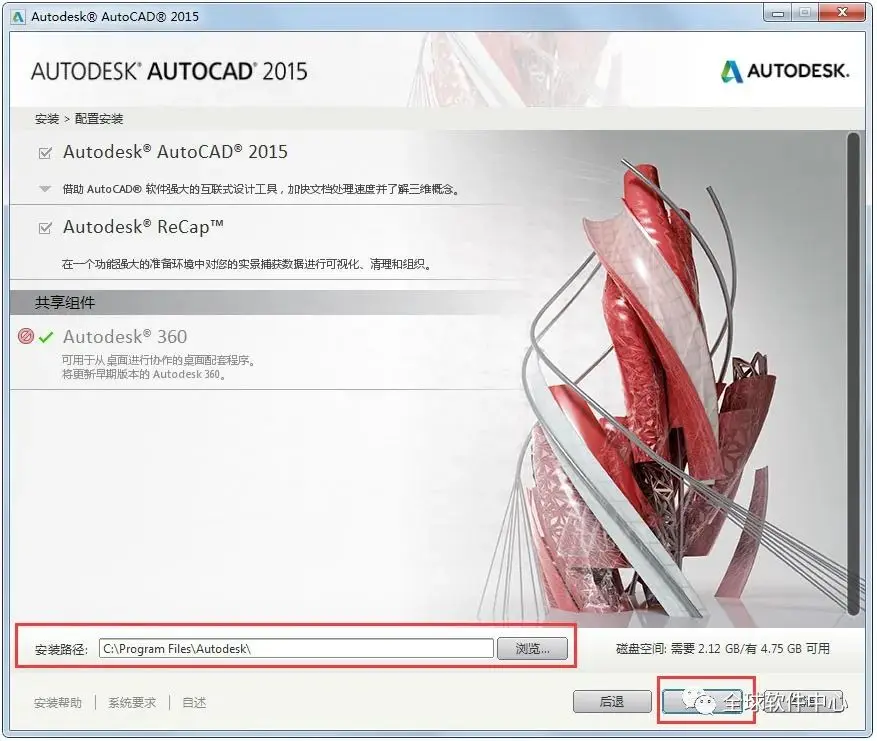Open the 浏览... folder browse dialog
Viewport: 877px width, 741px height.
click(532, 649)
